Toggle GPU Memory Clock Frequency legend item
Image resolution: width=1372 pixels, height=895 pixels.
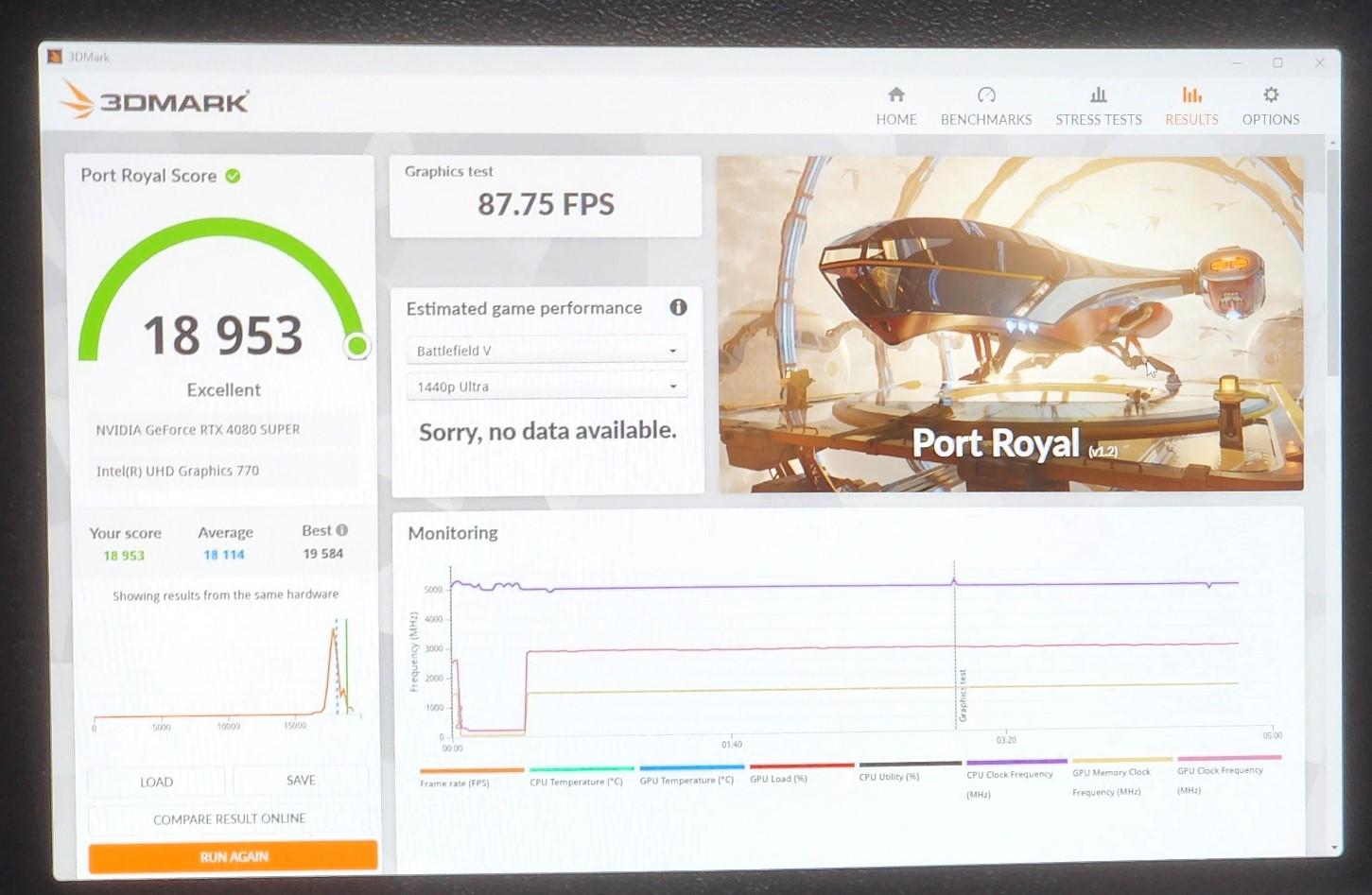[x=1122, y=778]
